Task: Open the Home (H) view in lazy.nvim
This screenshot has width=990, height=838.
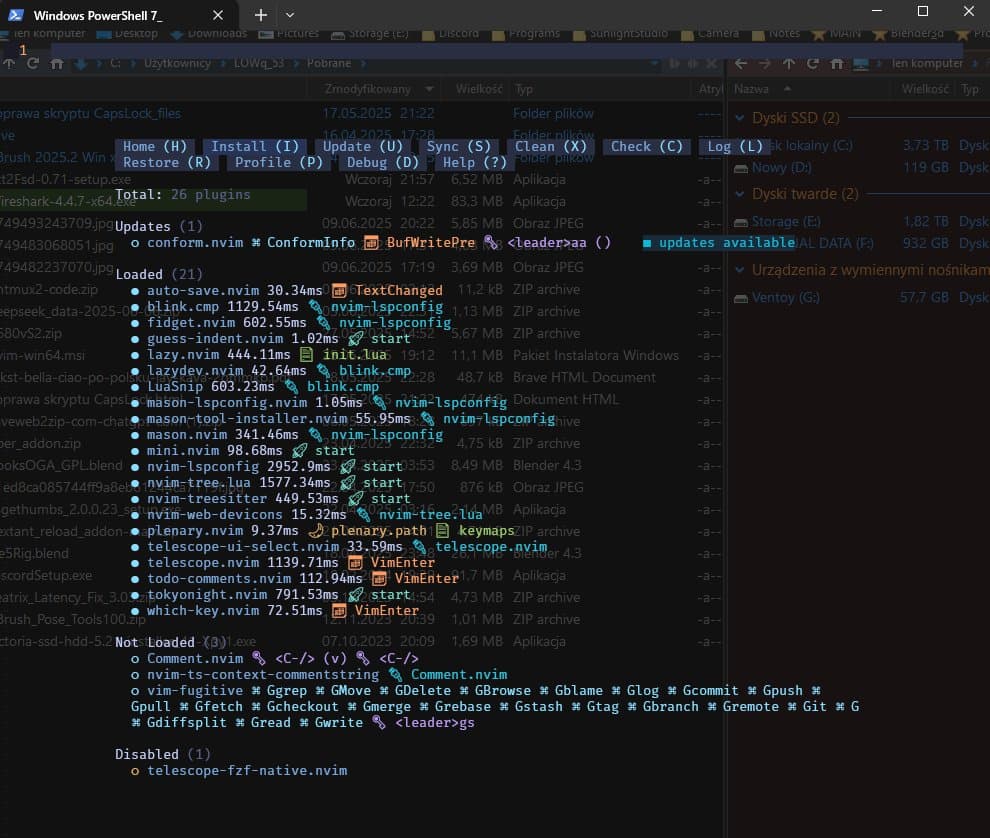Action: pyautogui.click(x=155, y=147)
